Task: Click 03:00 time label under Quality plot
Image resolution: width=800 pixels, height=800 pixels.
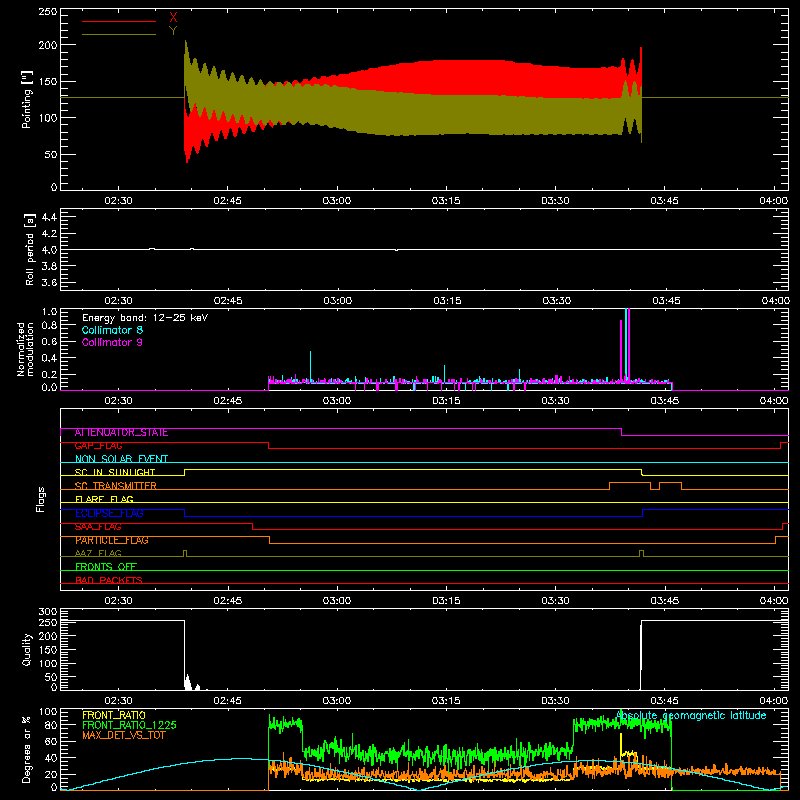Action: (337, 701)
